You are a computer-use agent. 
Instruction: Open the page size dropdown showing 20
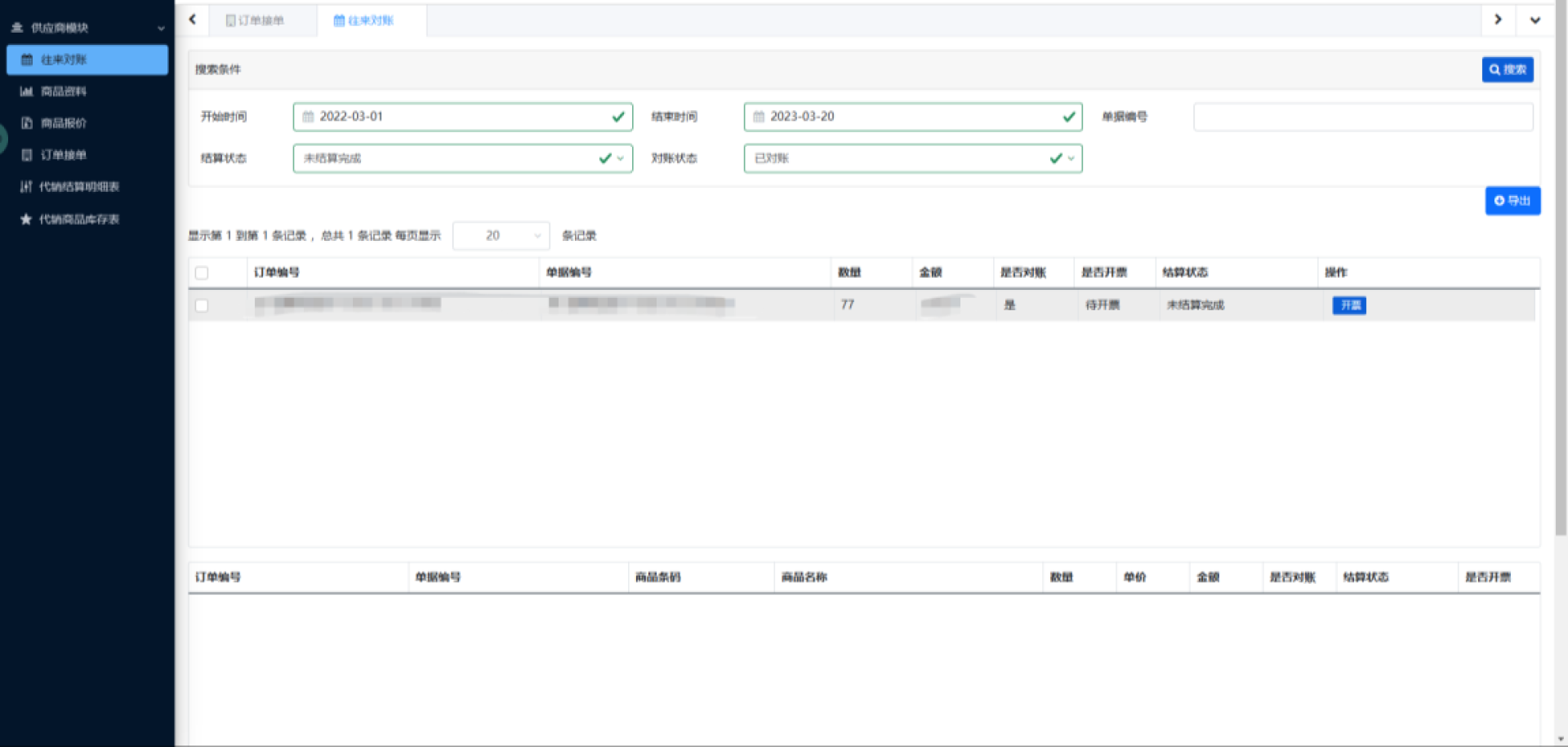point(501,236)
